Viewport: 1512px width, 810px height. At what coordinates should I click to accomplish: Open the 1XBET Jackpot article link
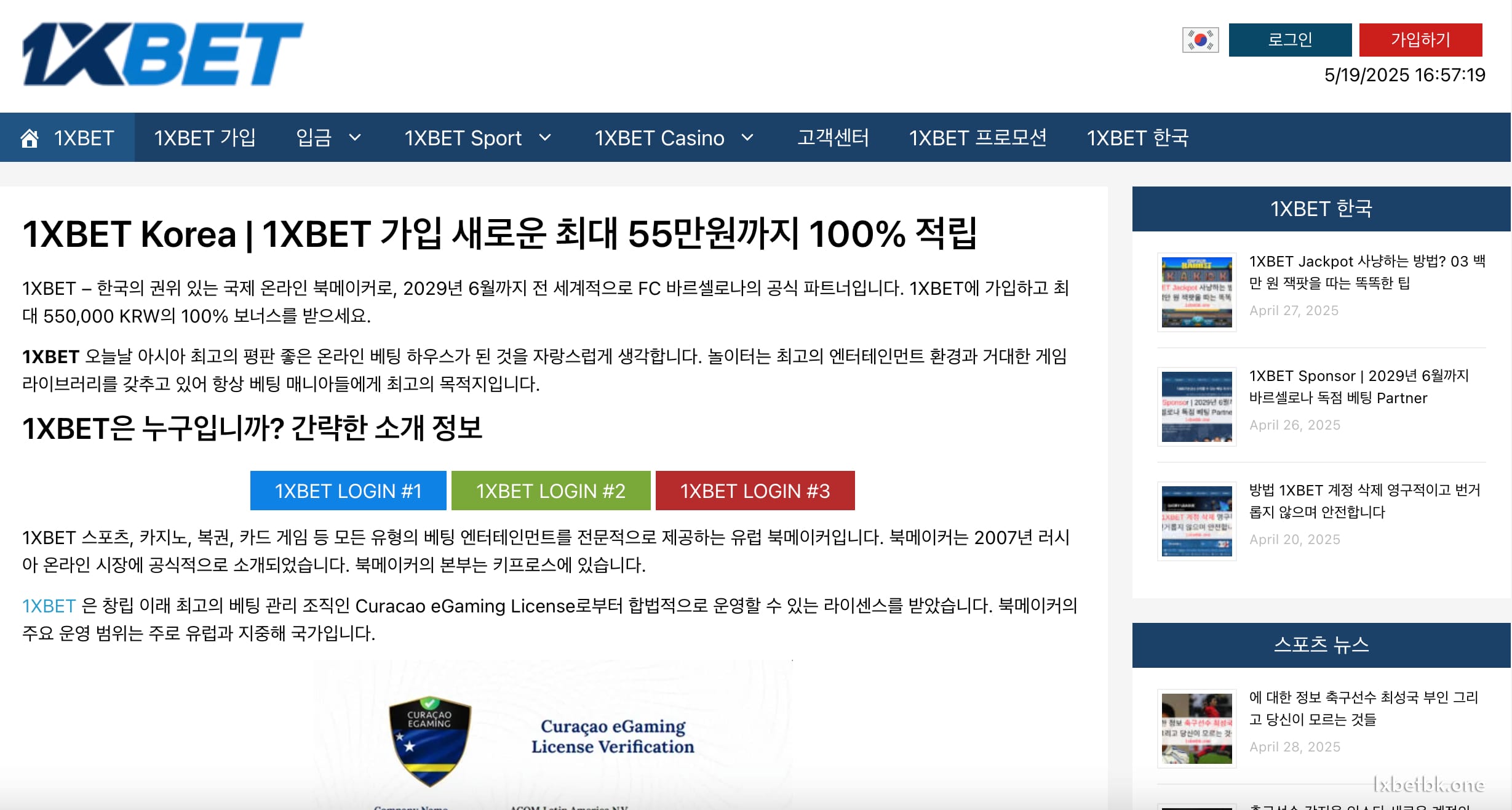[1367, 272]
